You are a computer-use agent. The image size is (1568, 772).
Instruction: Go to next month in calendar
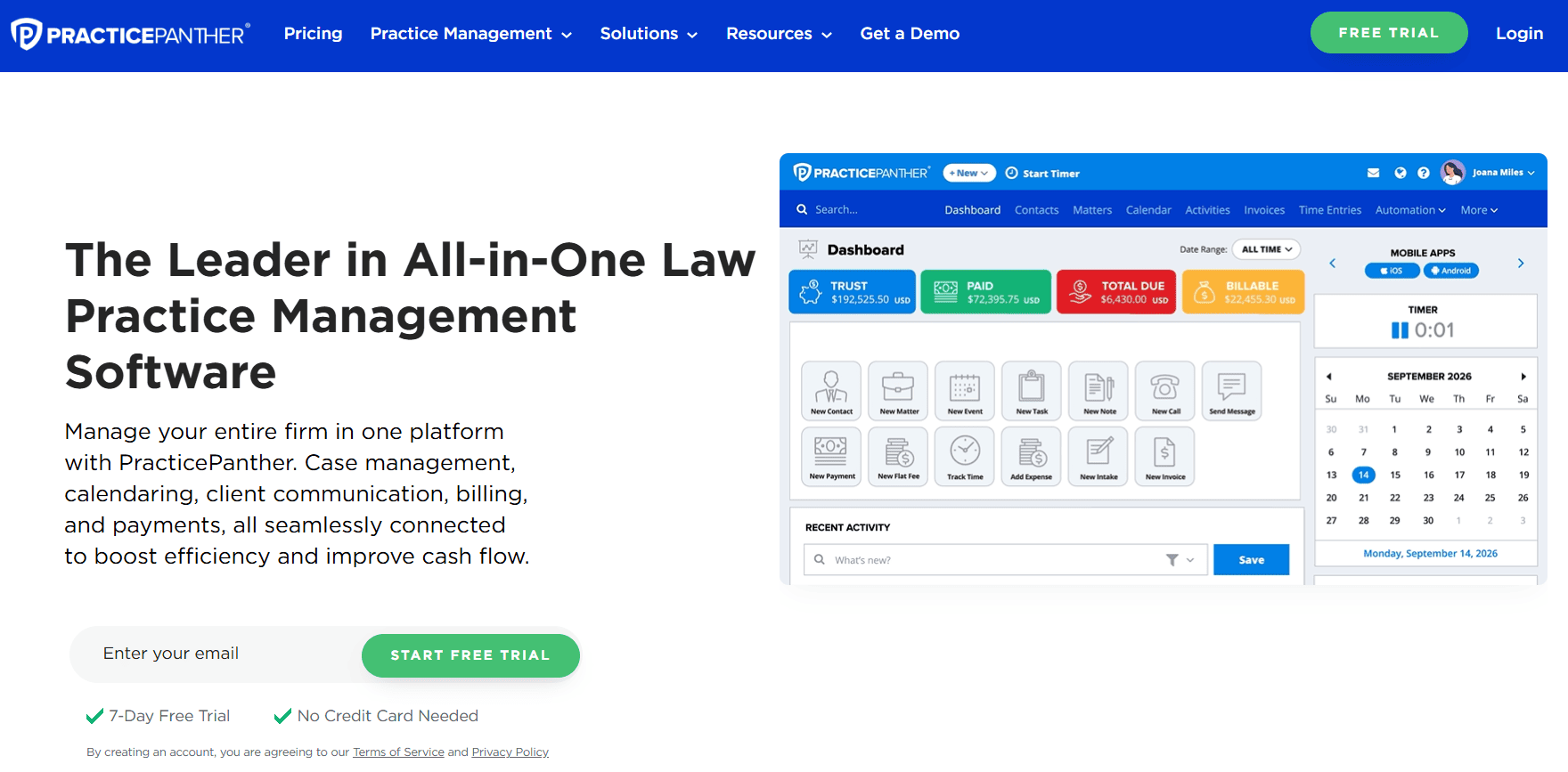1523,377
